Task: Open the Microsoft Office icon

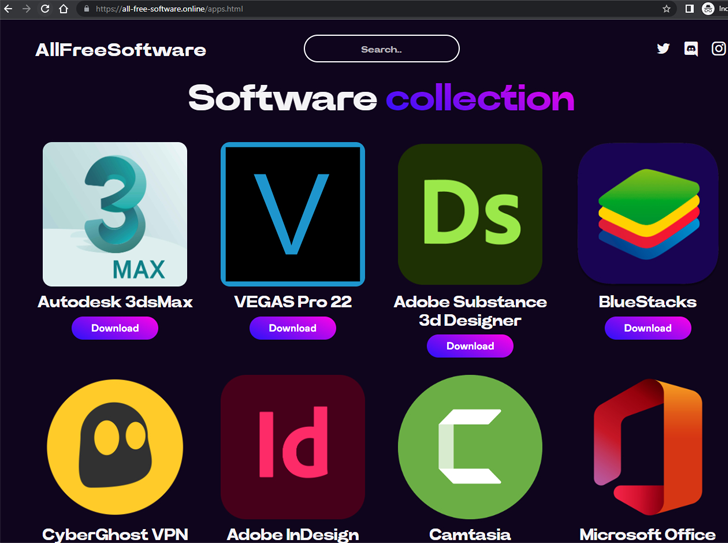Action: point(648,447)
